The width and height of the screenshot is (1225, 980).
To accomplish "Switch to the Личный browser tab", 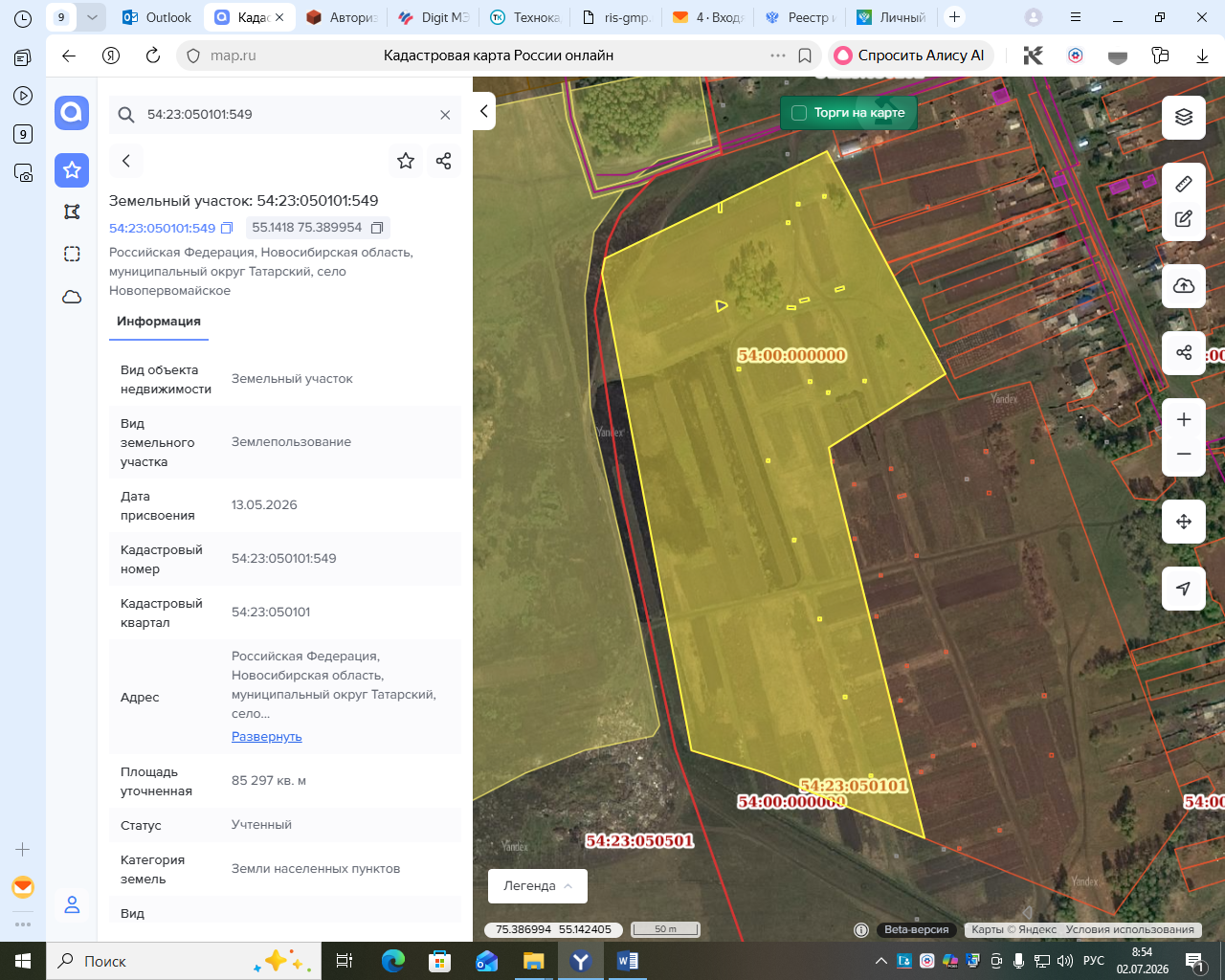I will [x=893, y=17].
